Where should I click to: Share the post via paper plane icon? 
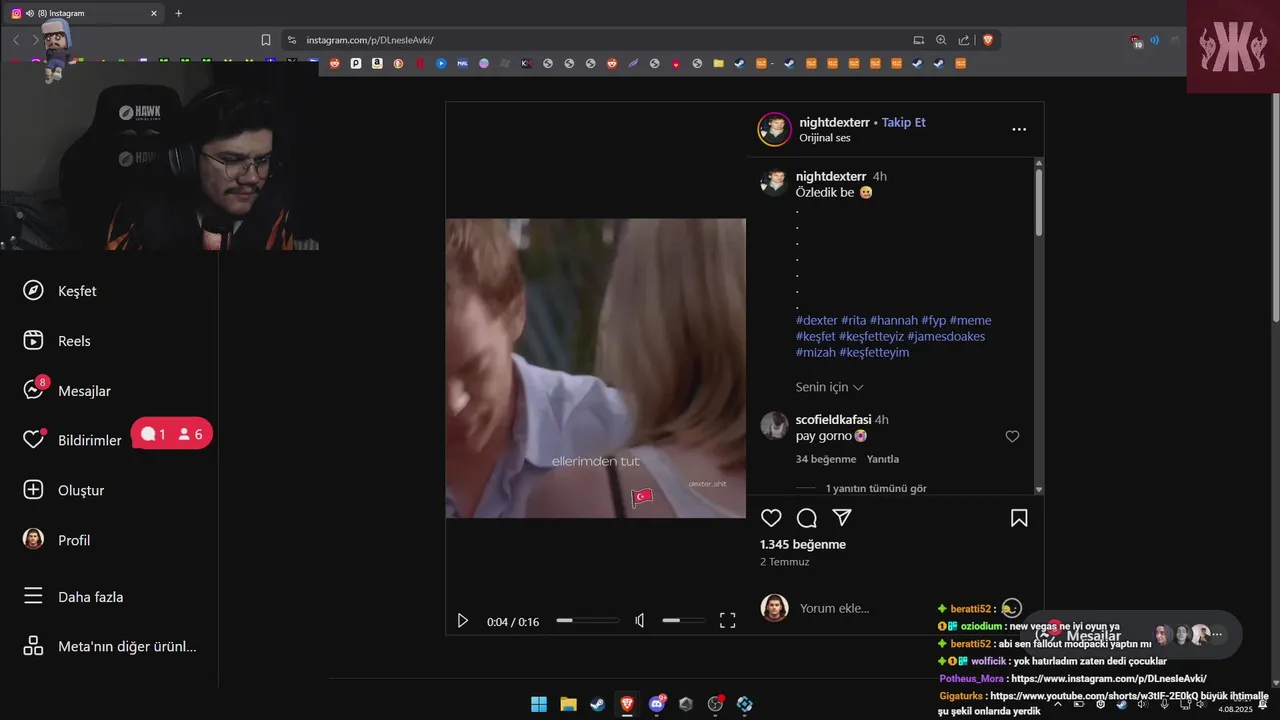(x=843, y=518)
